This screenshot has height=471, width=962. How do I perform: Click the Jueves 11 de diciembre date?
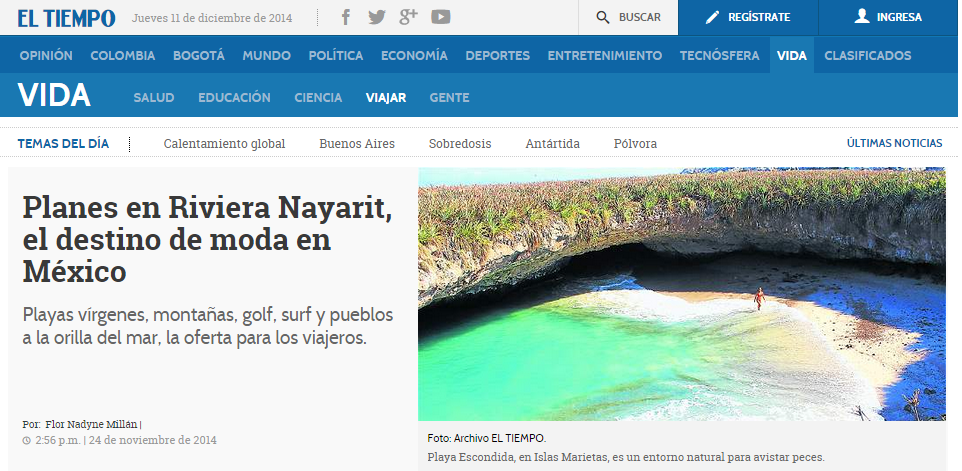212,18
